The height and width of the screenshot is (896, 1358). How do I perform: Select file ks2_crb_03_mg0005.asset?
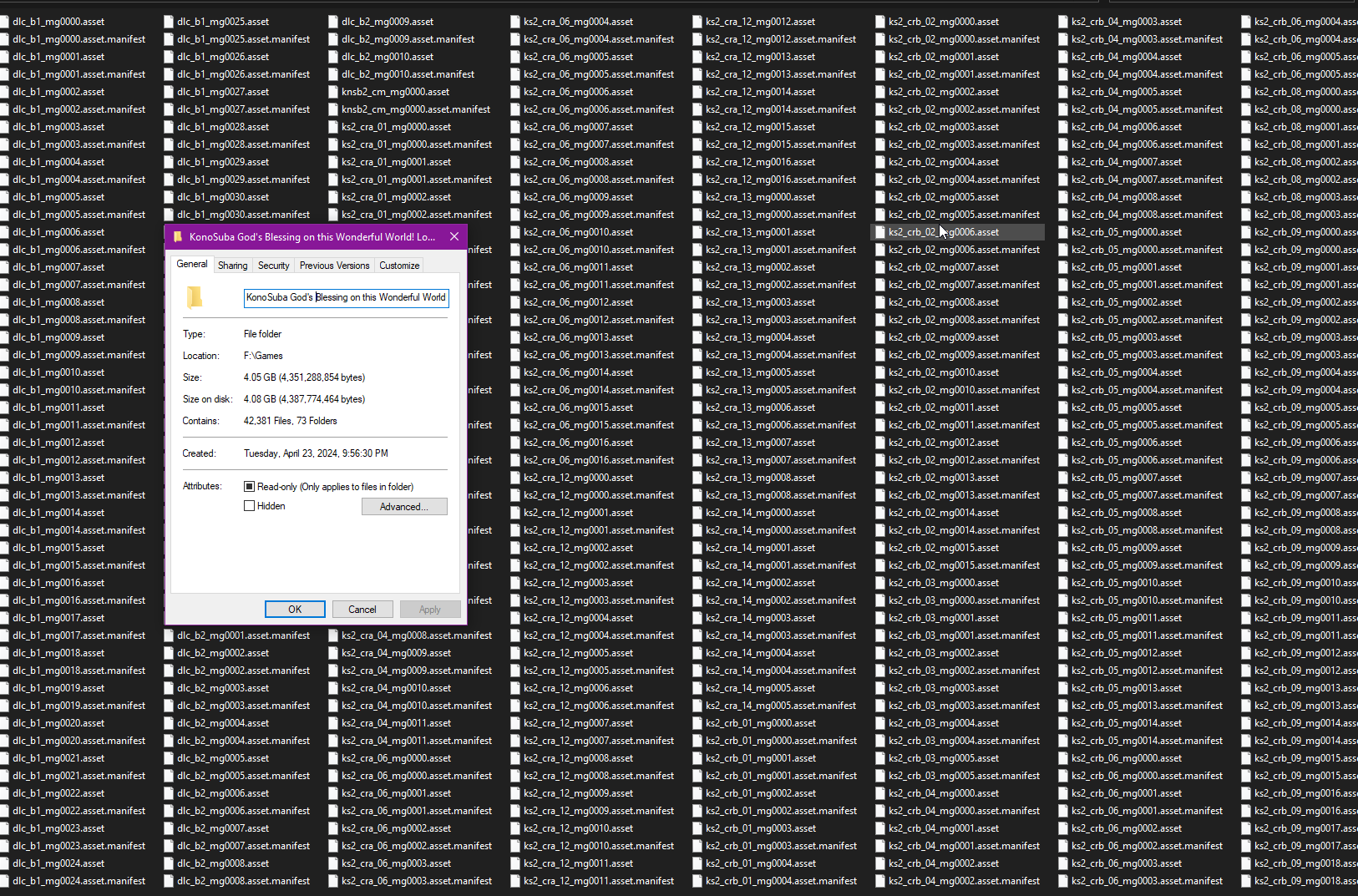(x=944, y=758)
